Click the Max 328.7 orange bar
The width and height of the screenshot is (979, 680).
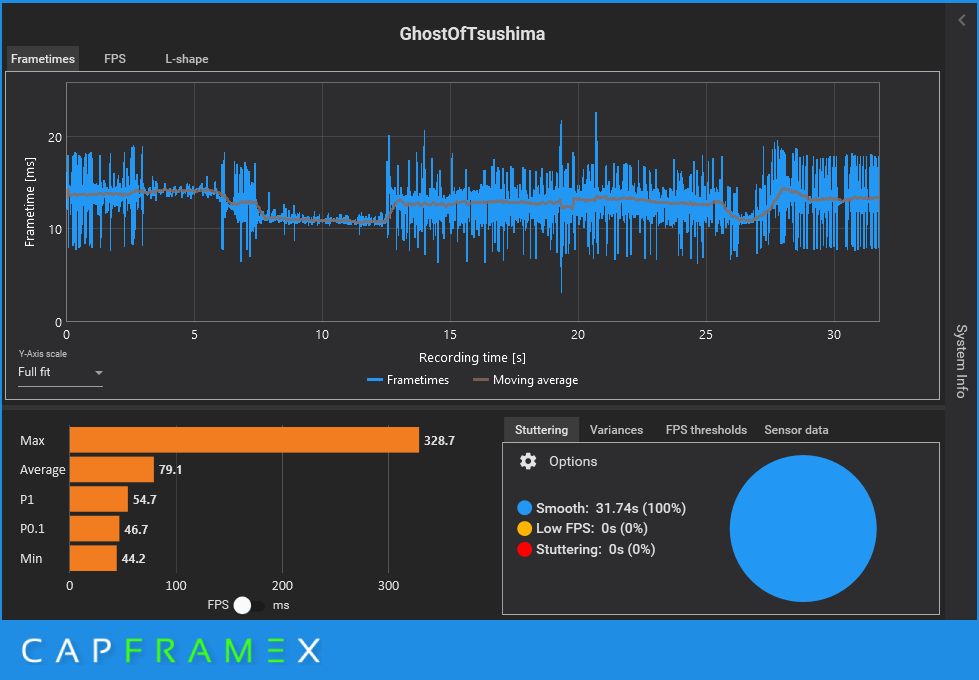(244, 440)
